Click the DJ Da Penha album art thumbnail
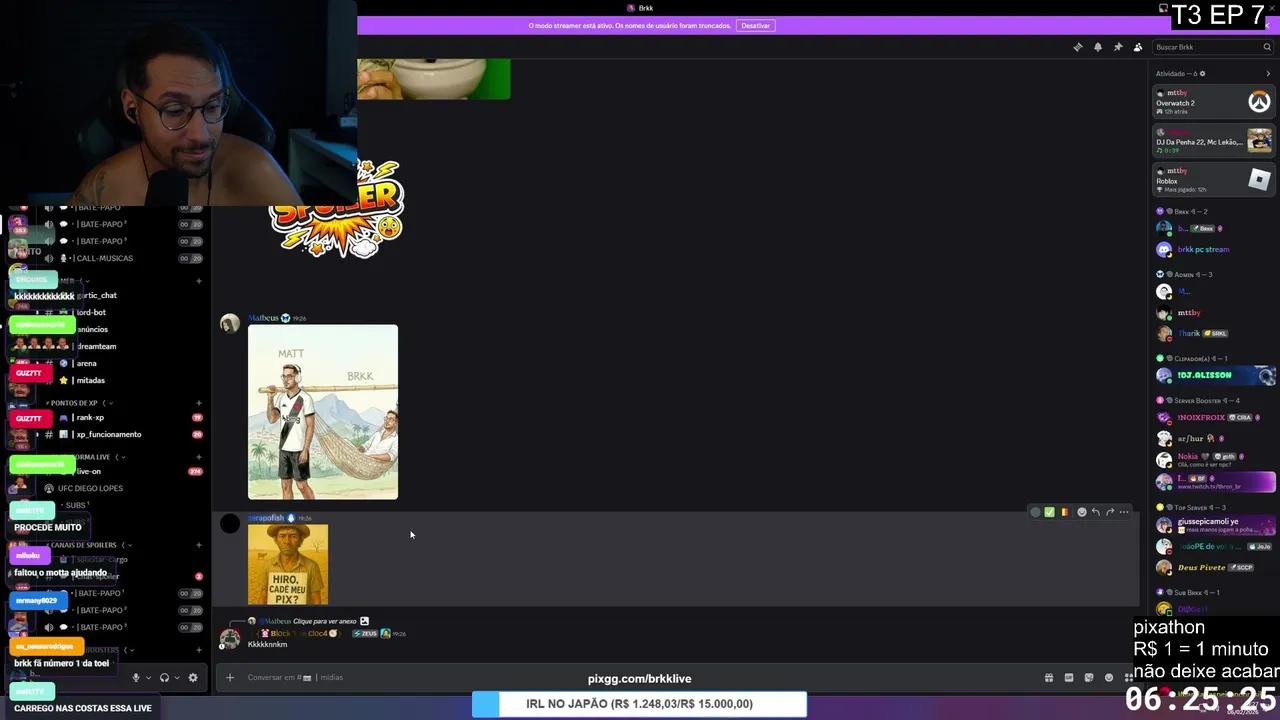Image resolution: width=1280 pixels, height=720 pixels. pyautogui.click(x=1259, y=141)
